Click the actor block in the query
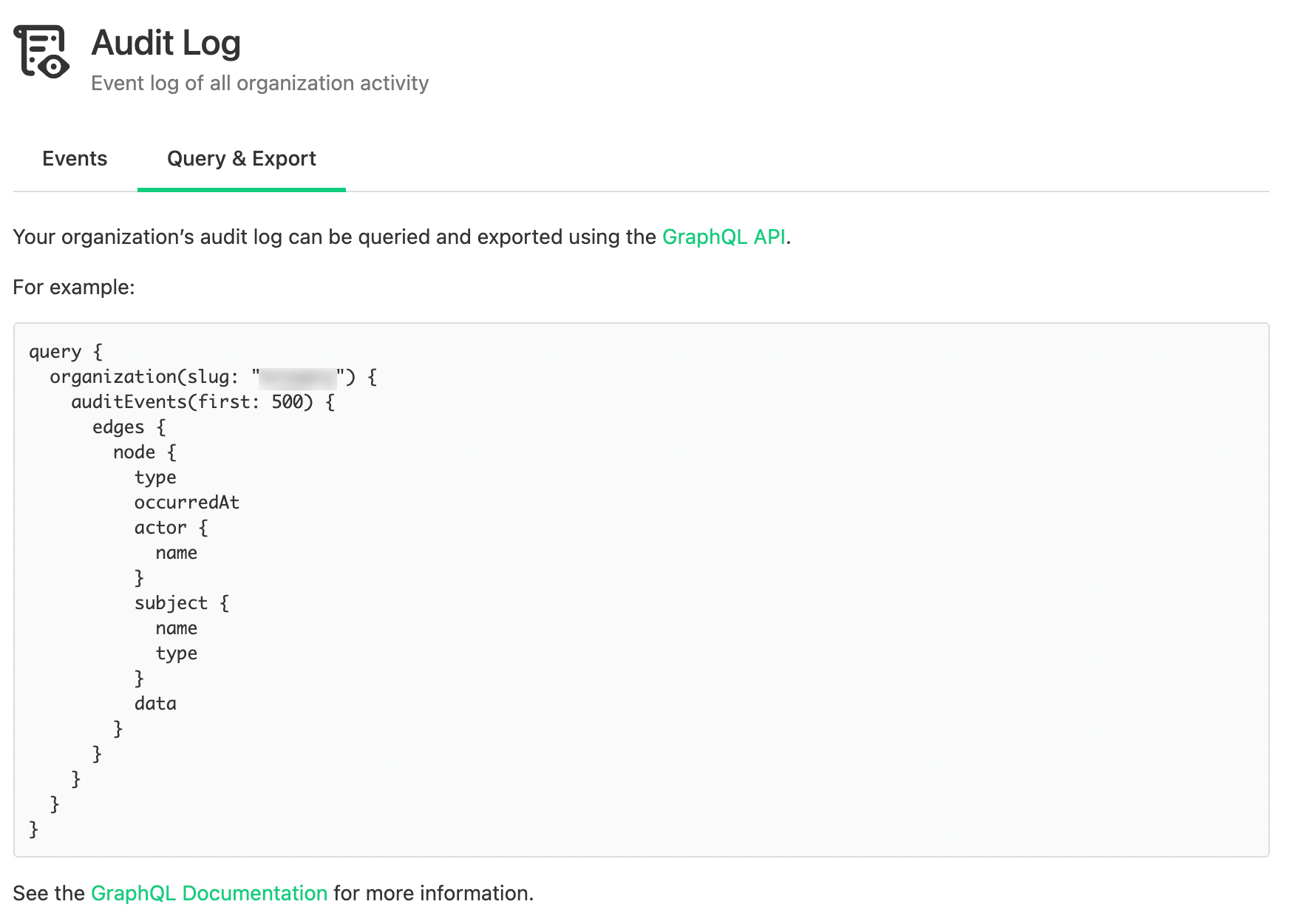The image size is (1295, 924). [x=160, y=527]
